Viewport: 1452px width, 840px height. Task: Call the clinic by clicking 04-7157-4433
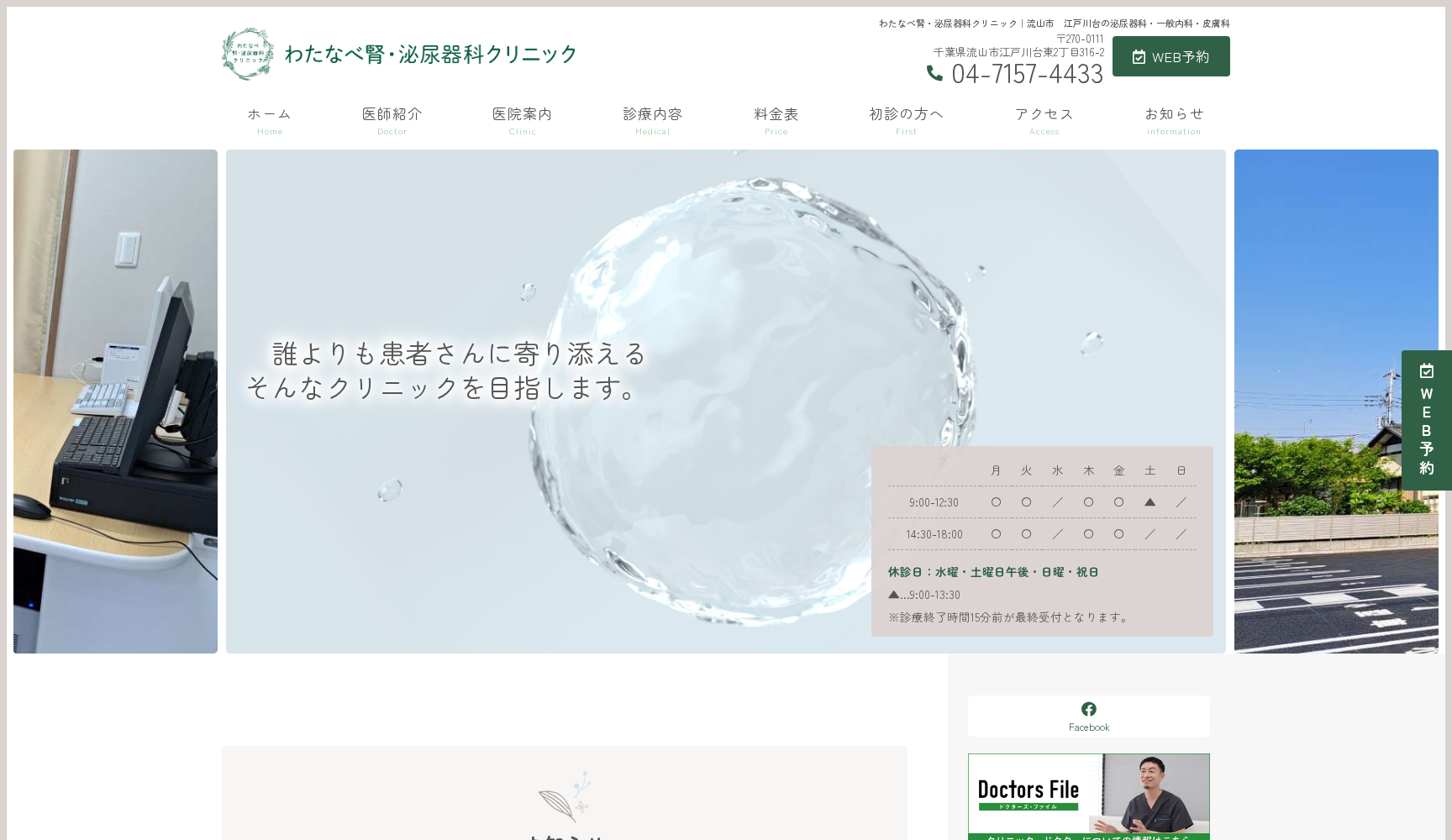[x=1027, y=74]
